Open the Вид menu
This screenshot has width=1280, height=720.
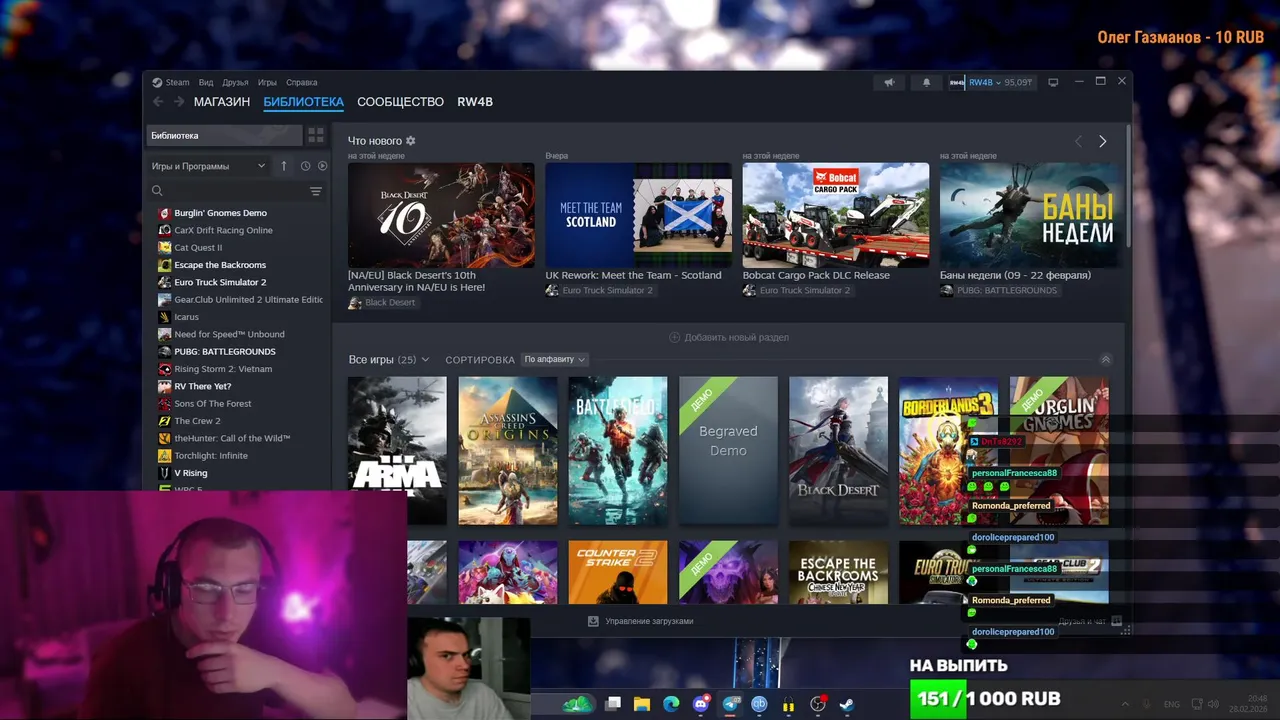click(206, 82)
